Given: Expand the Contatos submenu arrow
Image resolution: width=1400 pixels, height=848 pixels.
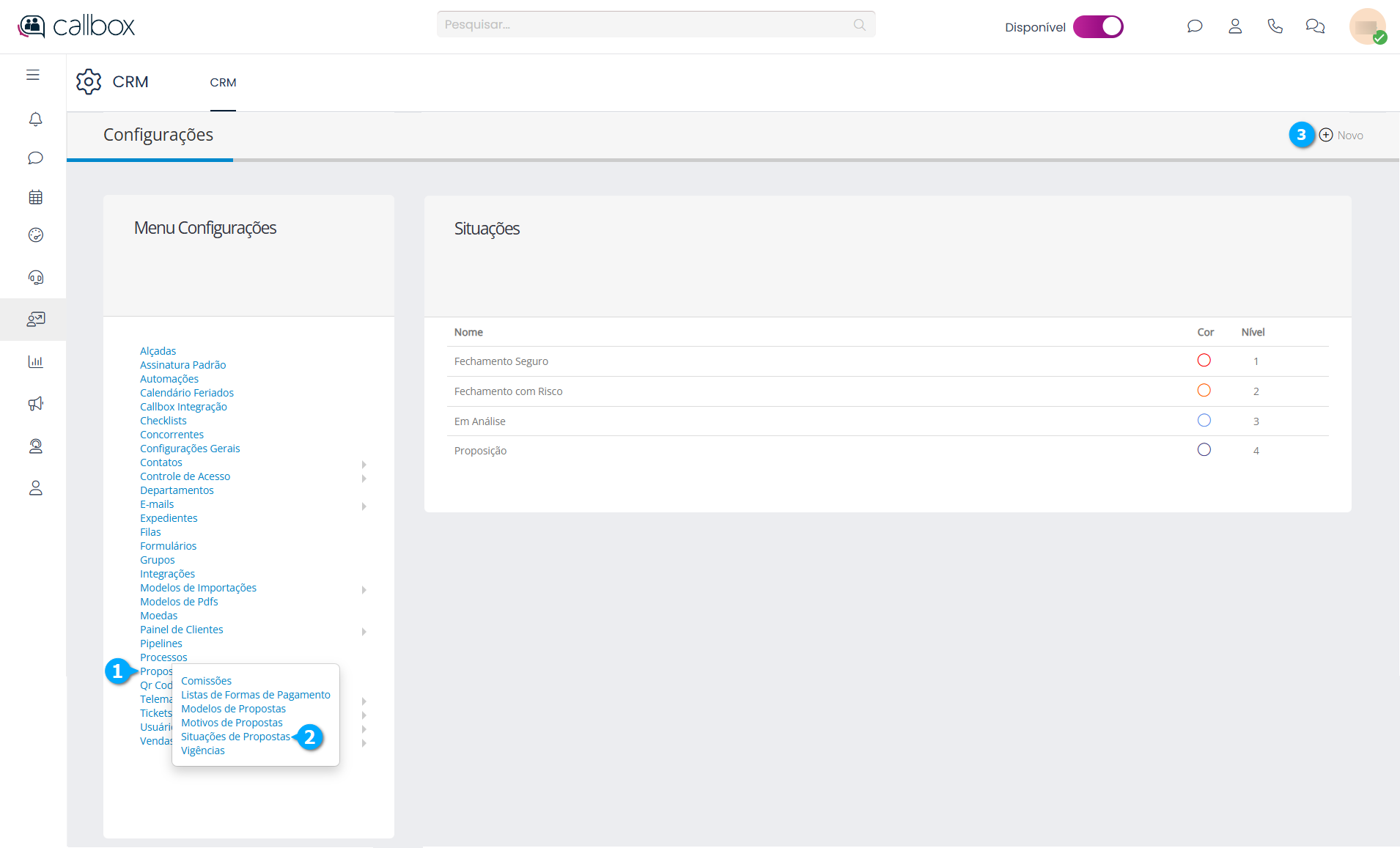Looking at the screenshot, I should point(364,465).
